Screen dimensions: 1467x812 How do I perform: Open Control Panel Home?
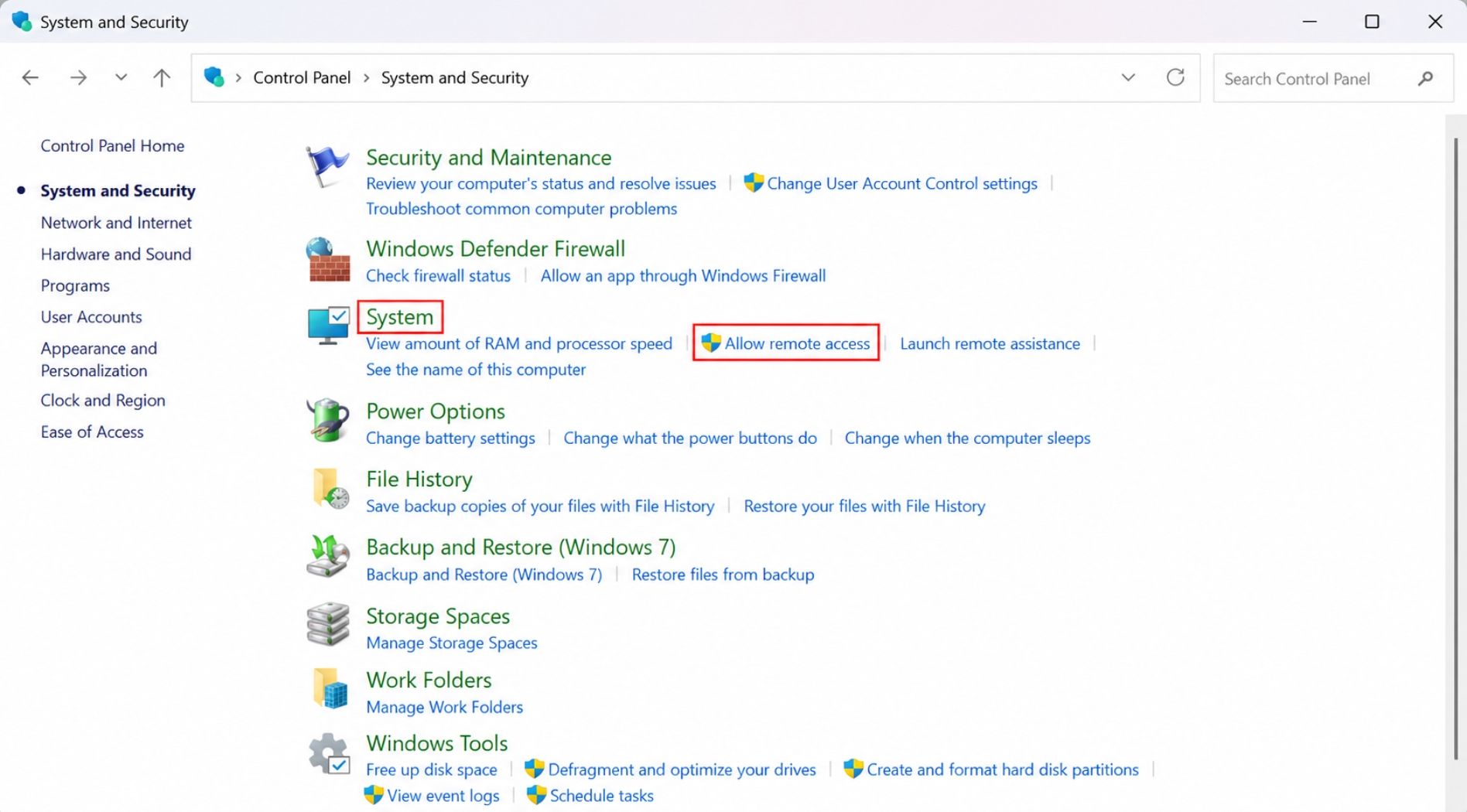coord(112,145)
